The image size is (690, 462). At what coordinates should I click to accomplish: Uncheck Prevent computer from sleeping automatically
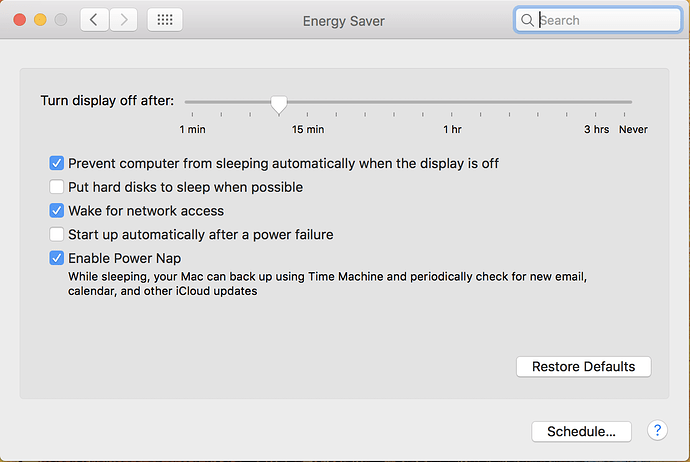coord(56,163)
